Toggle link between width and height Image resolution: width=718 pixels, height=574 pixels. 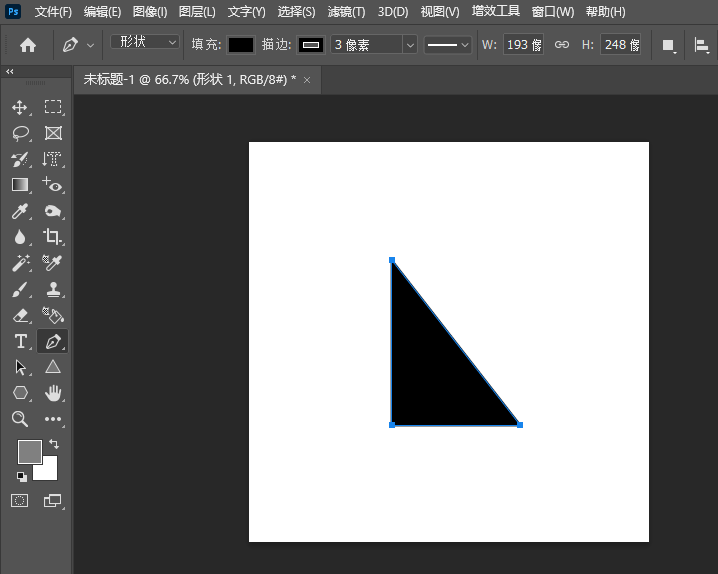(x=562, y=45)
